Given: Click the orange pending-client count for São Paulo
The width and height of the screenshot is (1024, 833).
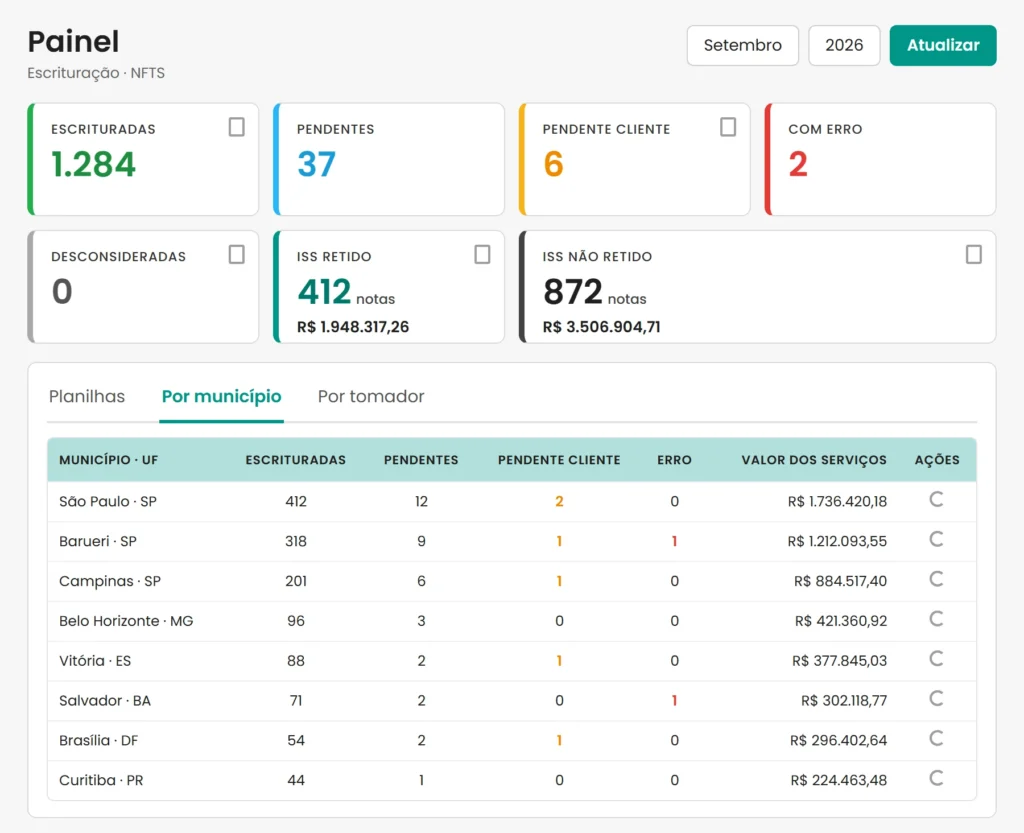Looking at the screenshot, I should [x=559, y=501].
